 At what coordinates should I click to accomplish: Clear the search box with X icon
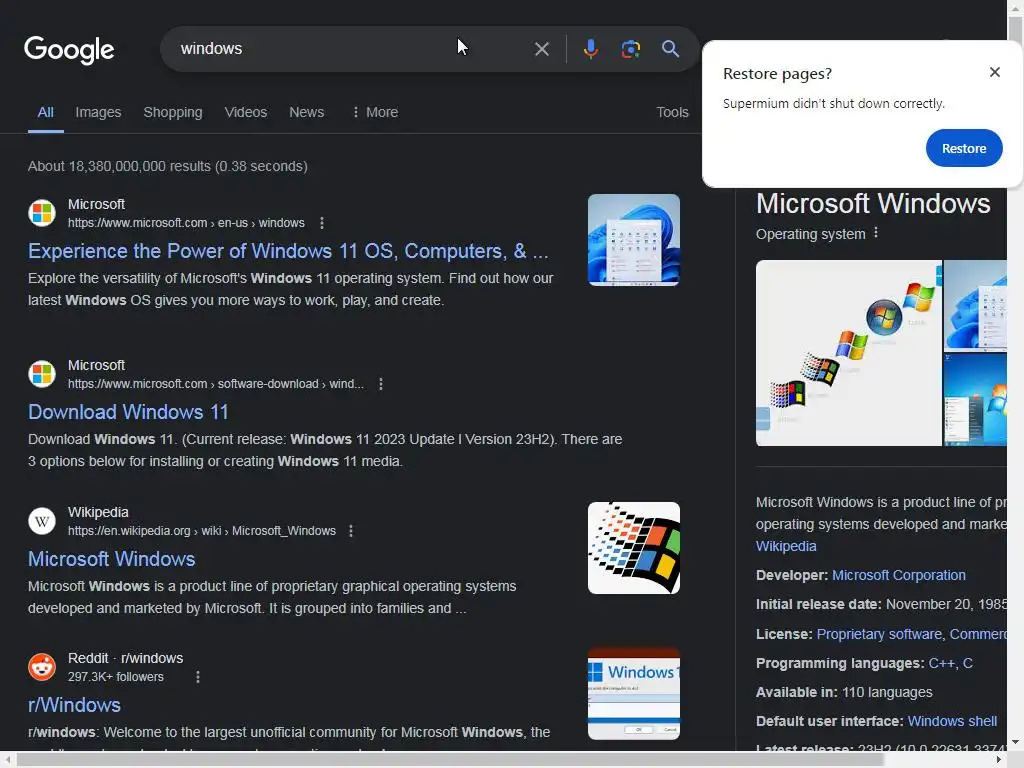(x=541, y=49)
